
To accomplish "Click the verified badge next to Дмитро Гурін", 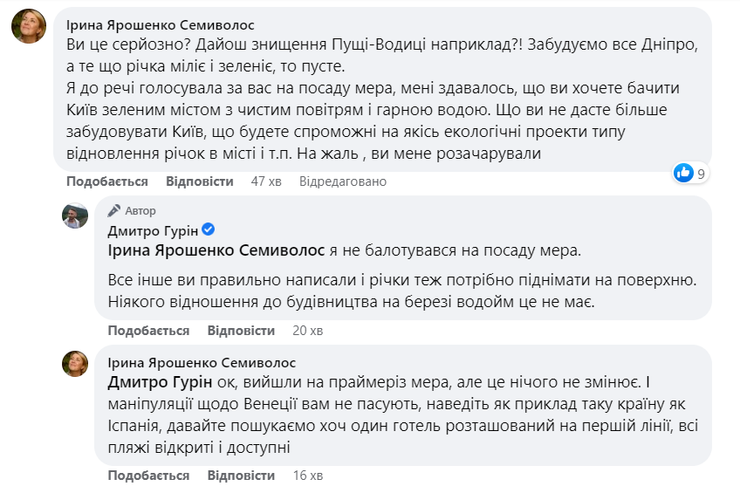I will [x=208, y=229].
